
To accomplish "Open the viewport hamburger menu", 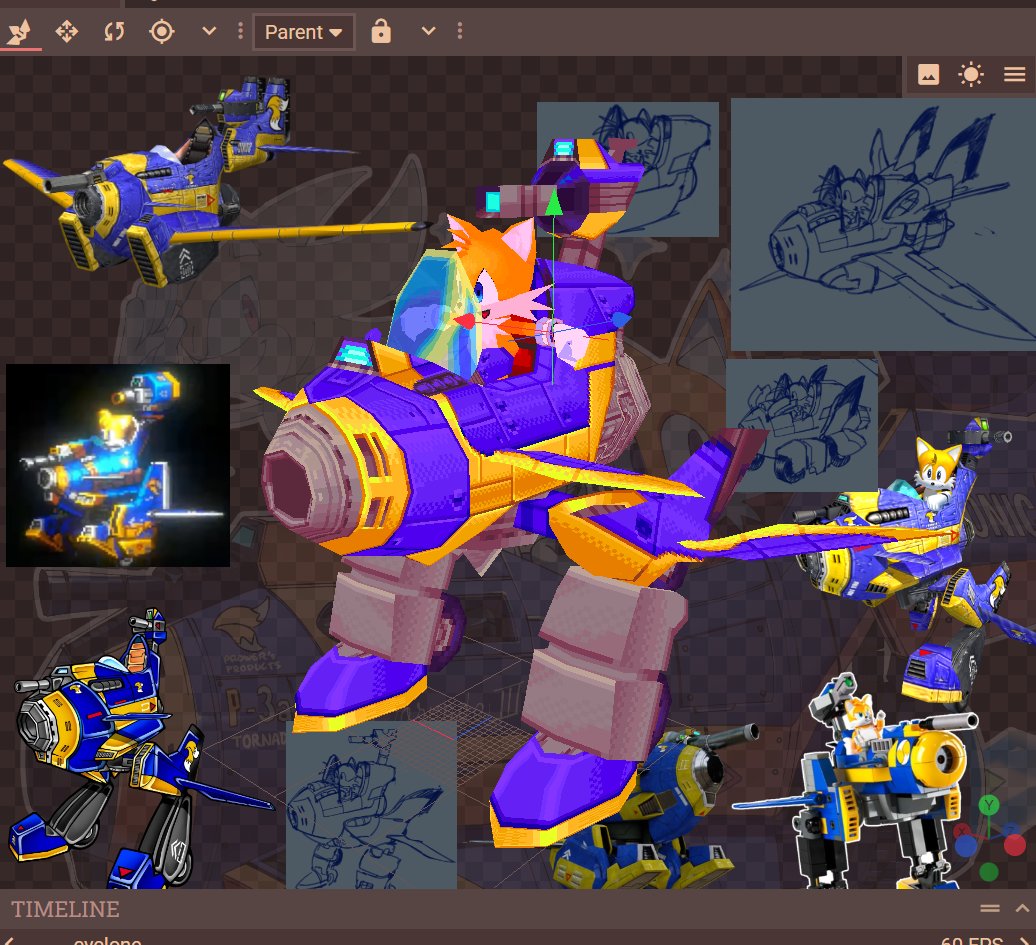I will 1015,74.
